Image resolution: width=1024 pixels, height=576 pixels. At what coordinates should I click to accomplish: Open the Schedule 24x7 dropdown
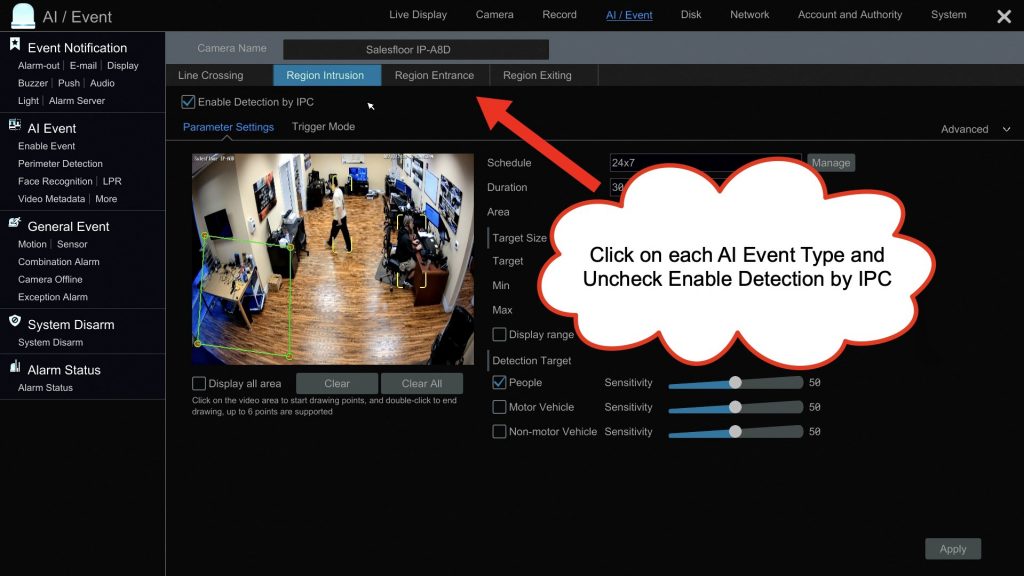click(x=705, y=162)
